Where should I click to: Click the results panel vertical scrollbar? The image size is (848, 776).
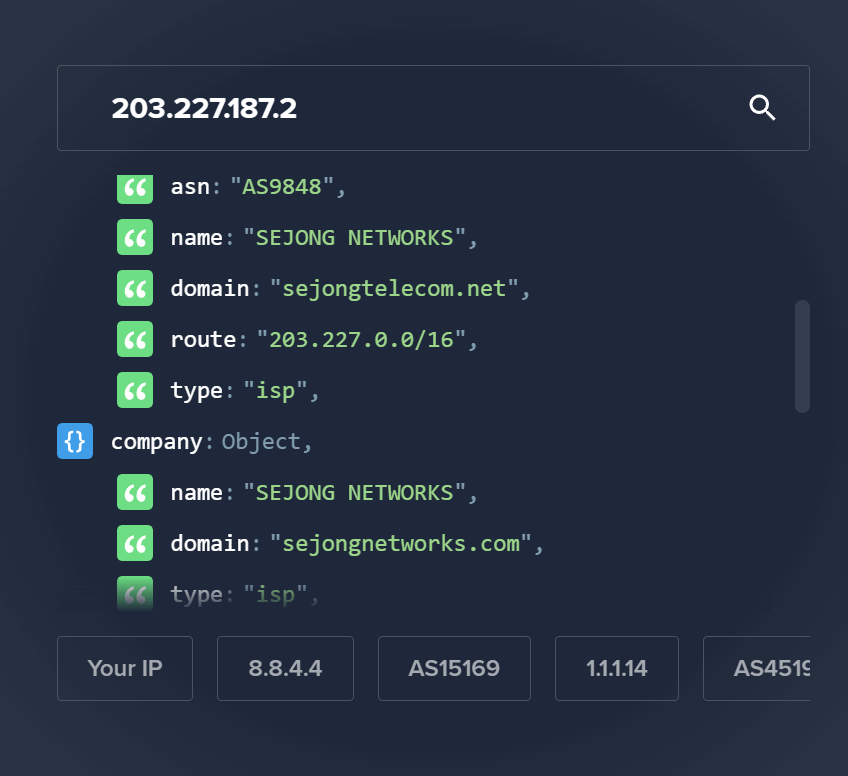(x=802, y=356)
